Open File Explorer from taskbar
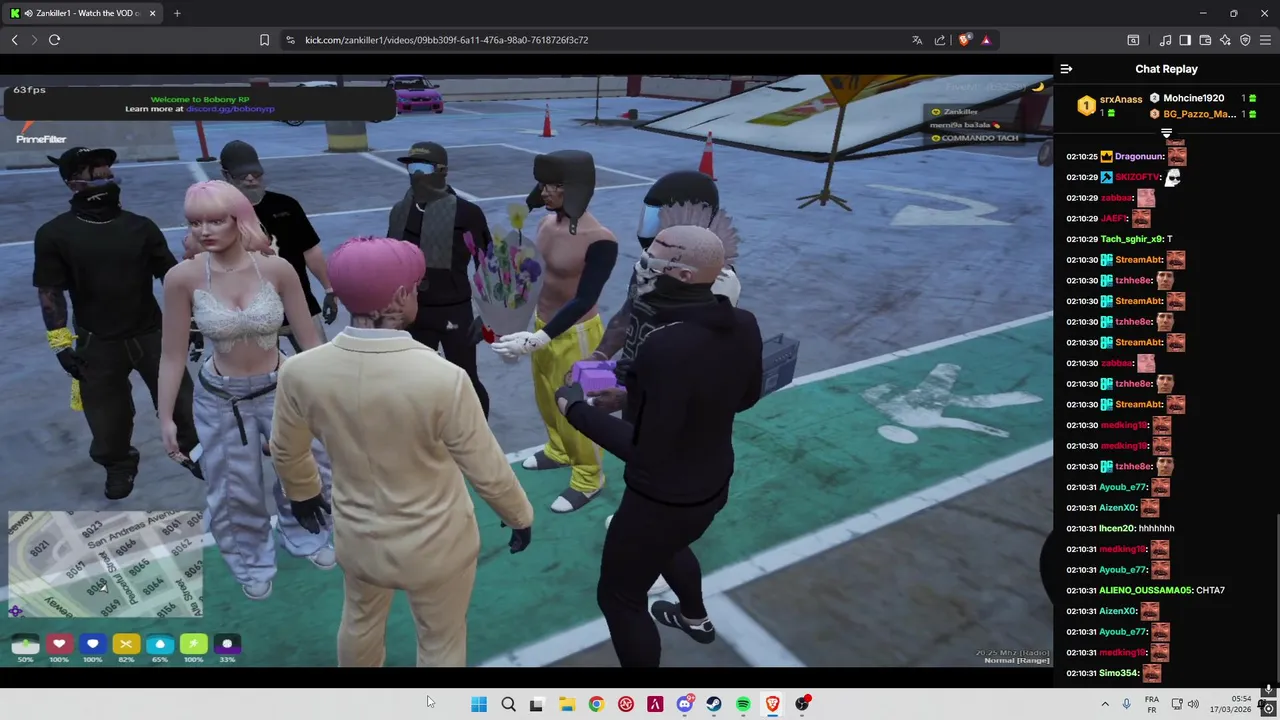 coord(567,704)
